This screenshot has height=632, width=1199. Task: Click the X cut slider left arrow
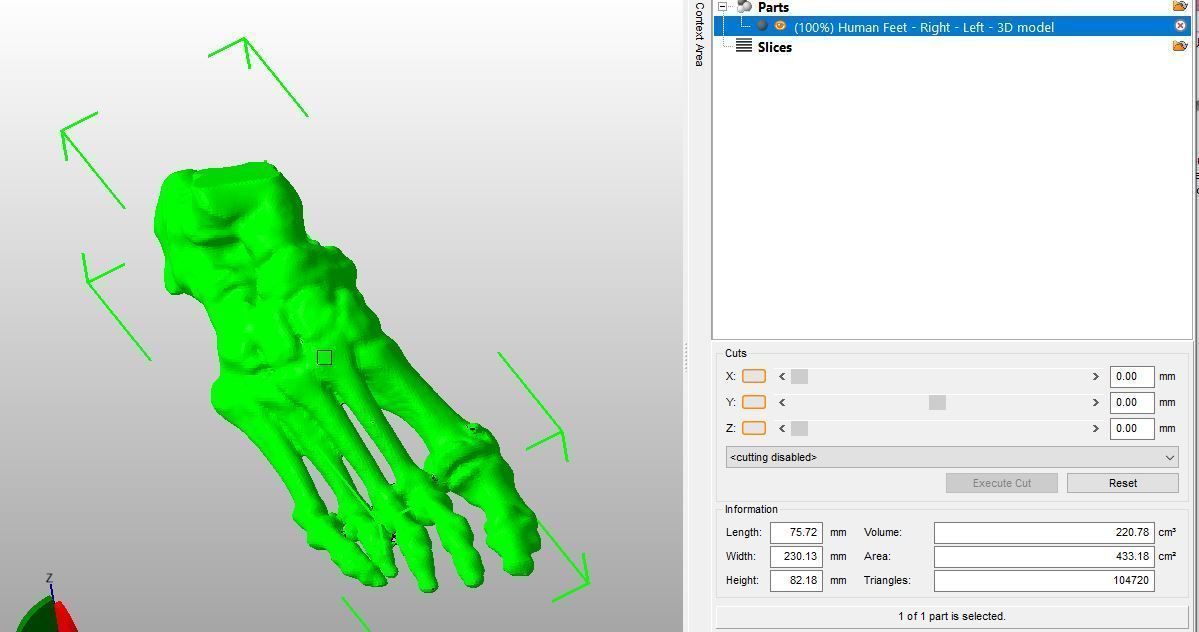(782, 376)
